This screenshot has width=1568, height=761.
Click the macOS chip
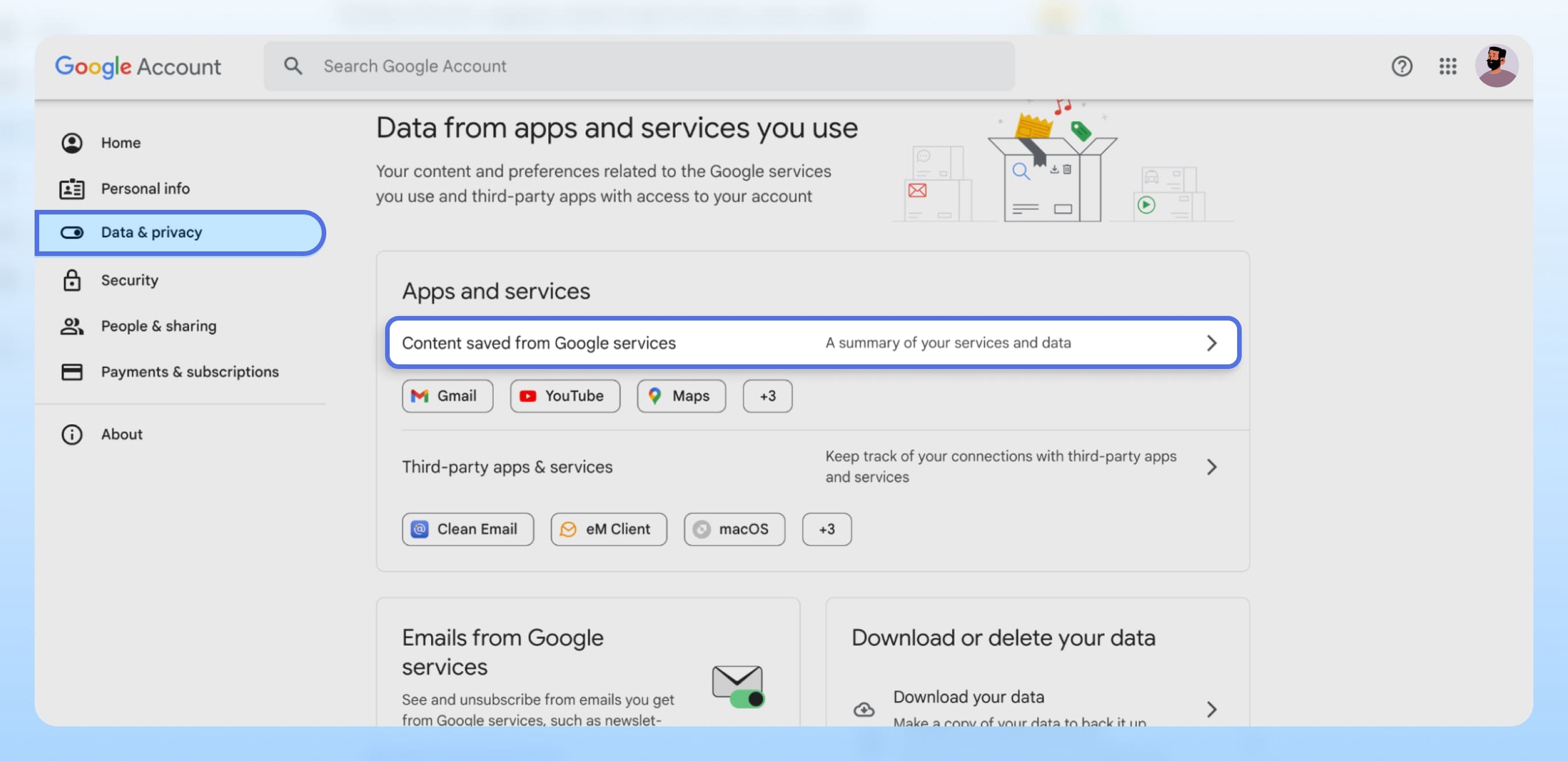pos(734,530)
